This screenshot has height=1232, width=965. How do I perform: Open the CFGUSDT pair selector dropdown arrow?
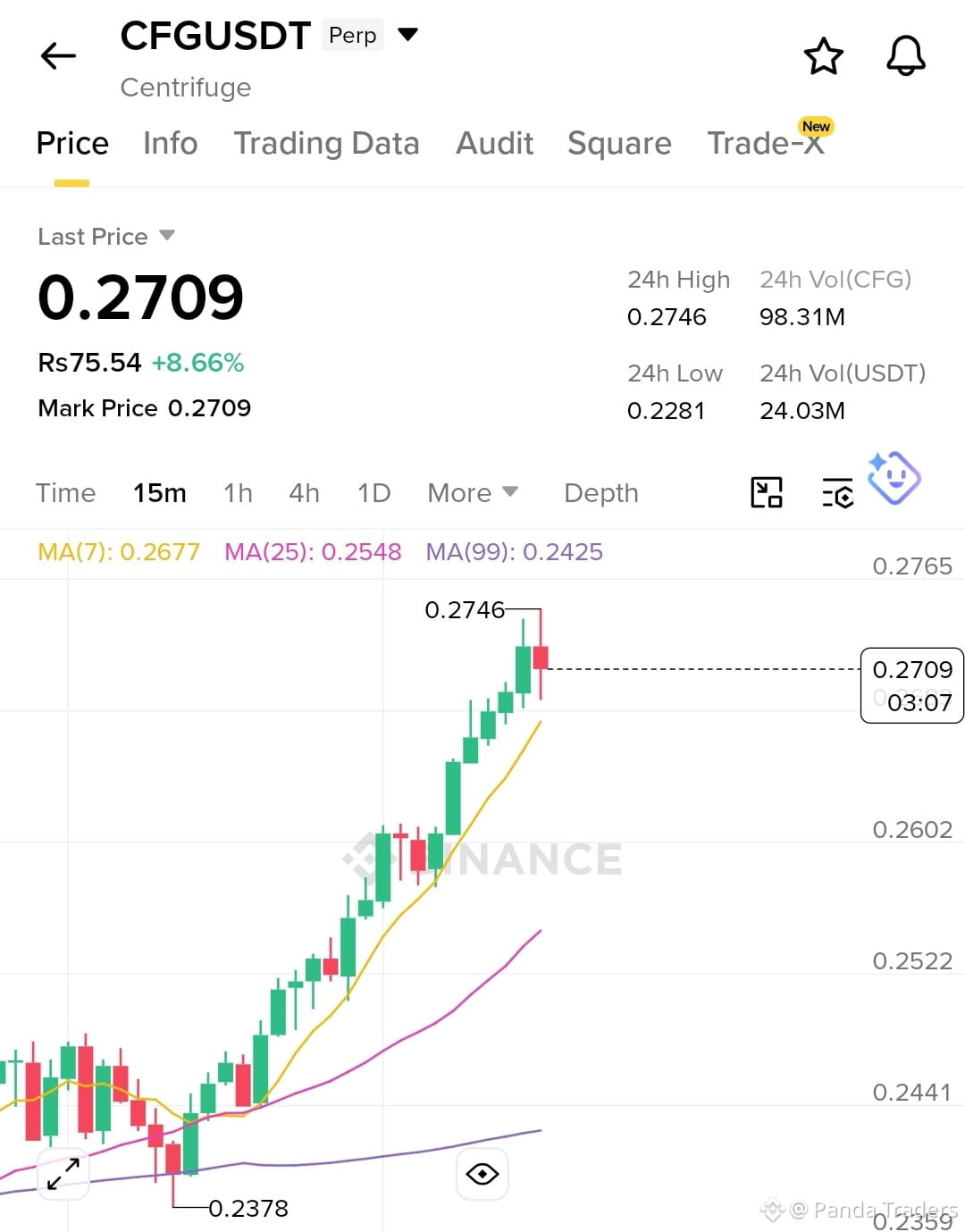coord(407,35)
